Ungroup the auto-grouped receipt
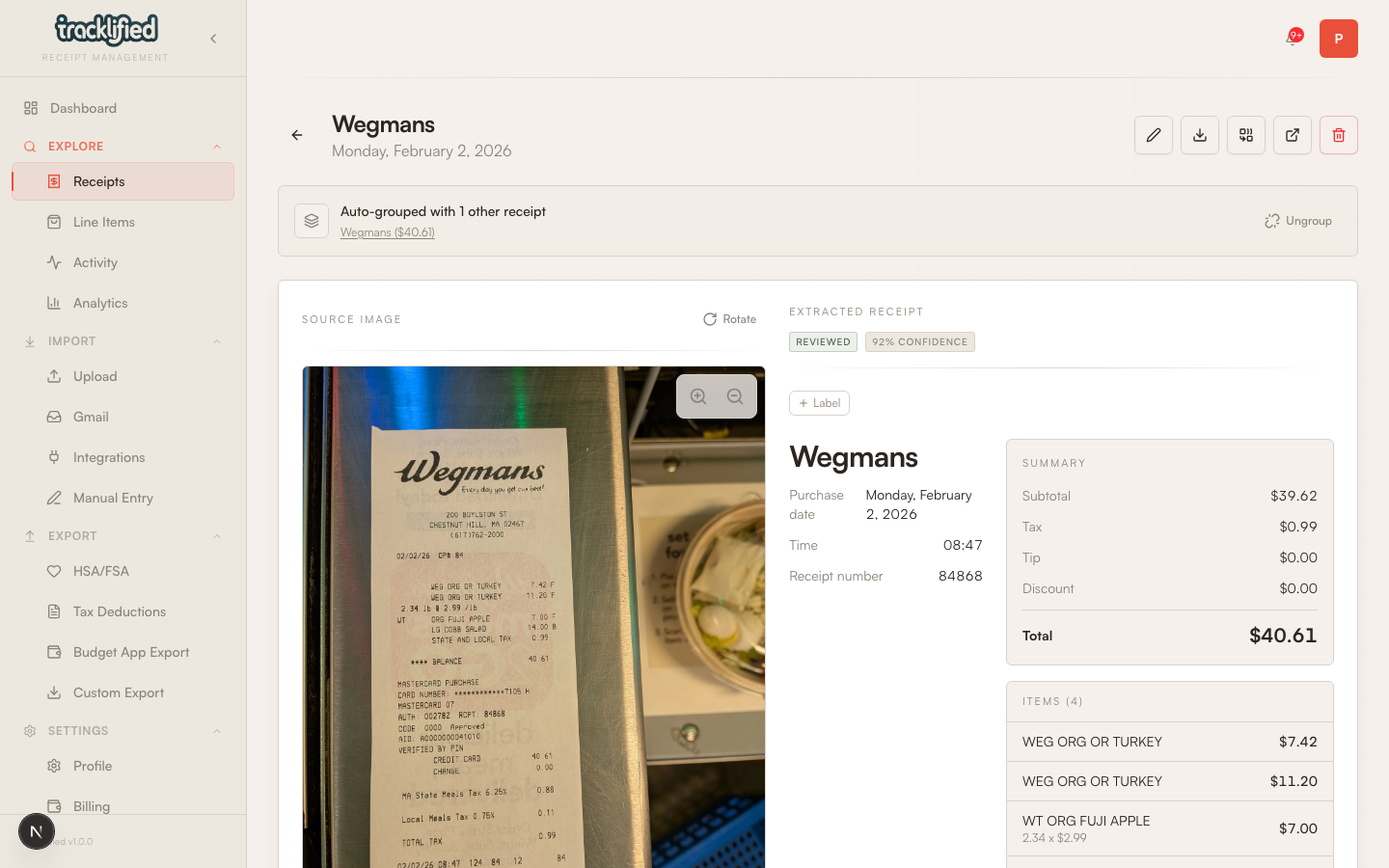 click(x=1298, y=221)
